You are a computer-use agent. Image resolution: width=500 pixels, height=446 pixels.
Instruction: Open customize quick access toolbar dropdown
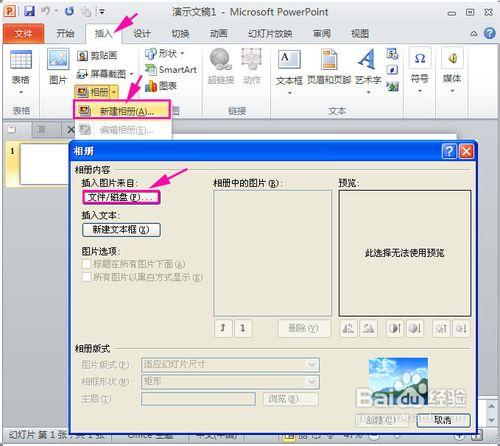102,12
